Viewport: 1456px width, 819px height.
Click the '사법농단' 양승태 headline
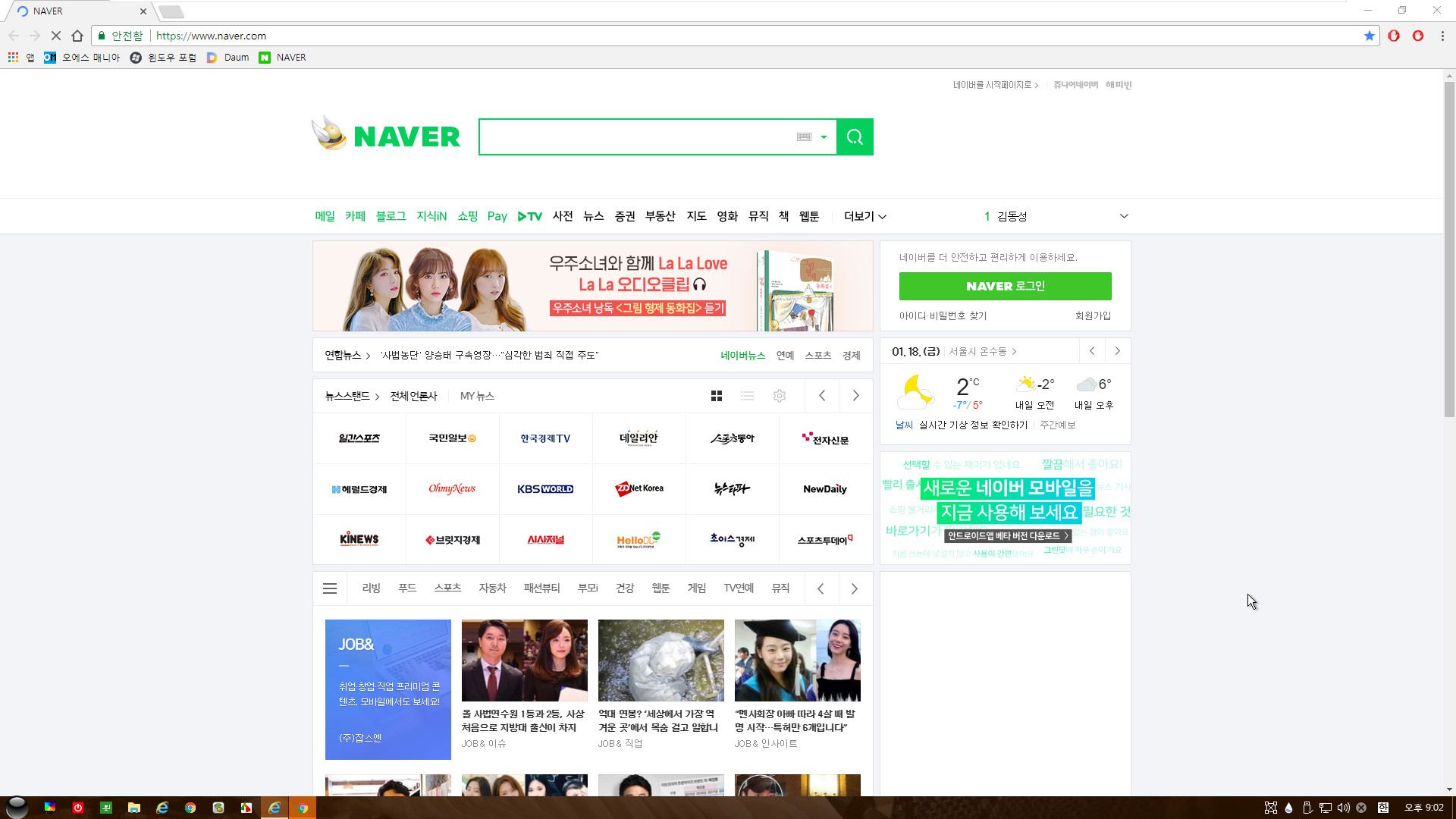pyautogui.click(x=489, y=356)
